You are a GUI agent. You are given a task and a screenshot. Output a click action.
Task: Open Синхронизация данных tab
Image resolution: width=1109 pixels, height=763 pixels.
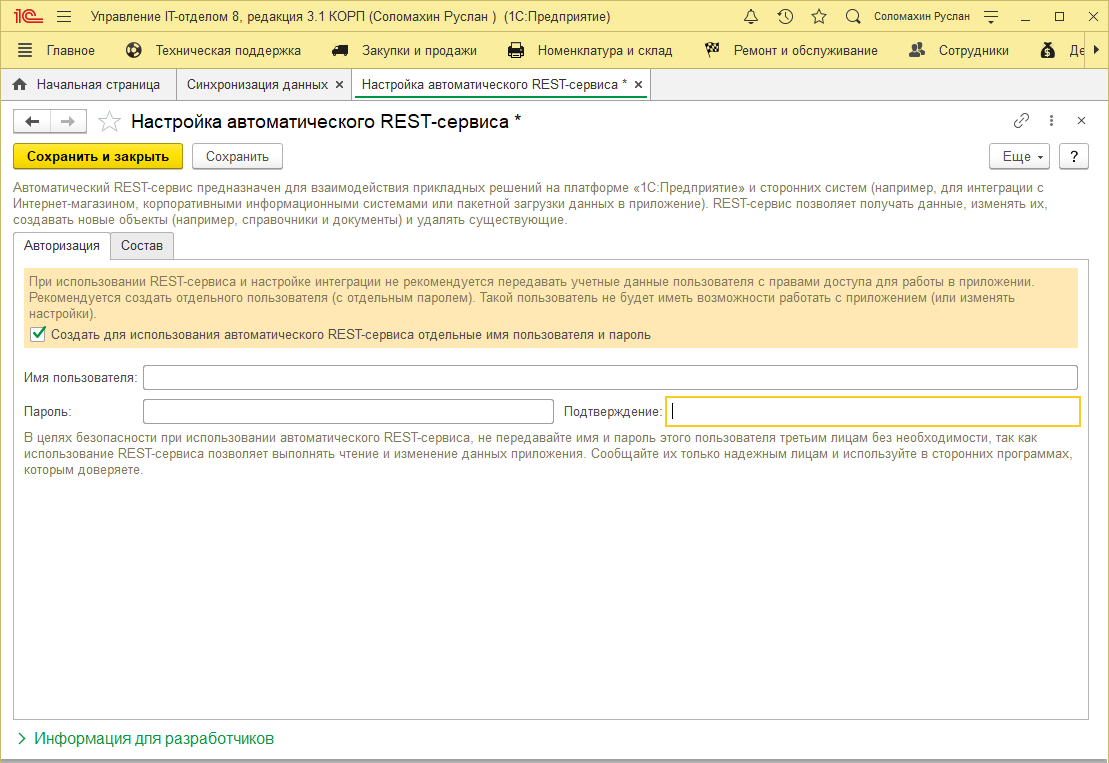pos(257,85)
